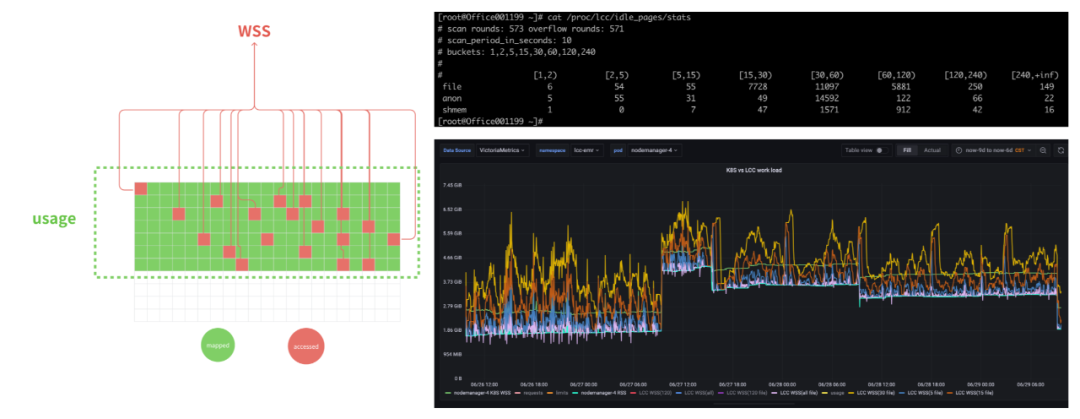This screenshot has height=419, width=1080.
Task: Select the Fill display option
Action: click(906, 150)
